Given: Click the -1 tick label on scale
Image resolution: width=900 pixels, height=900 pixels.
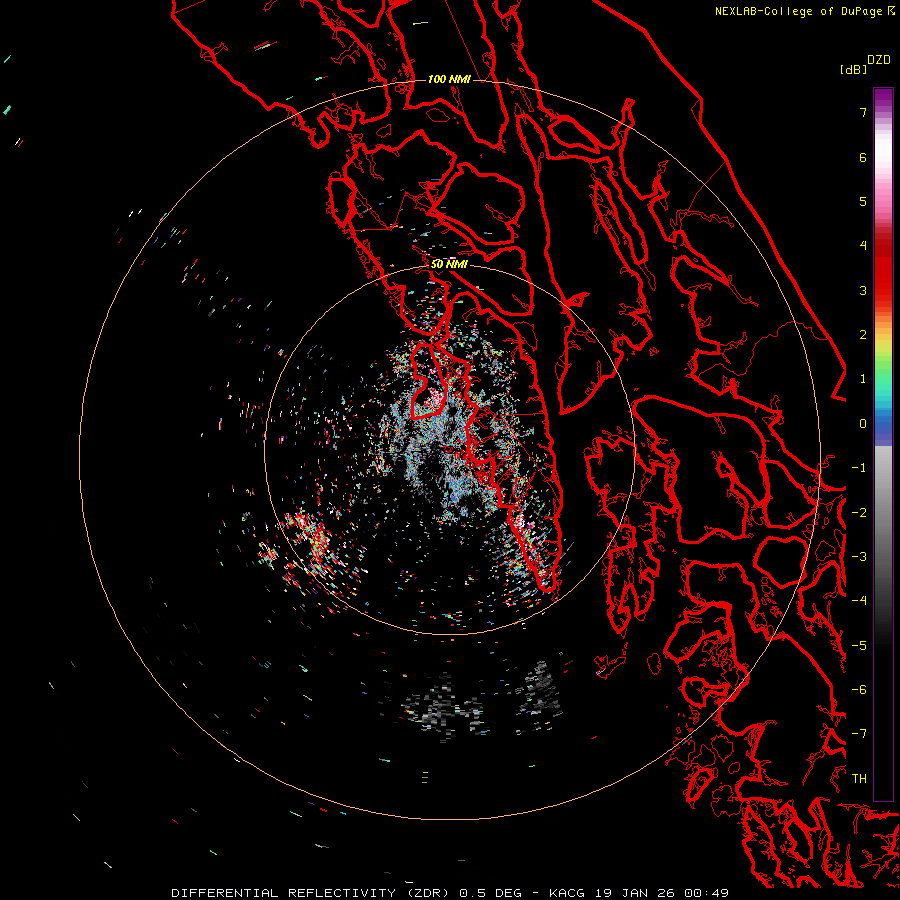Looking at the screenshot, I should pyautogui.click(x=859, y=468).
